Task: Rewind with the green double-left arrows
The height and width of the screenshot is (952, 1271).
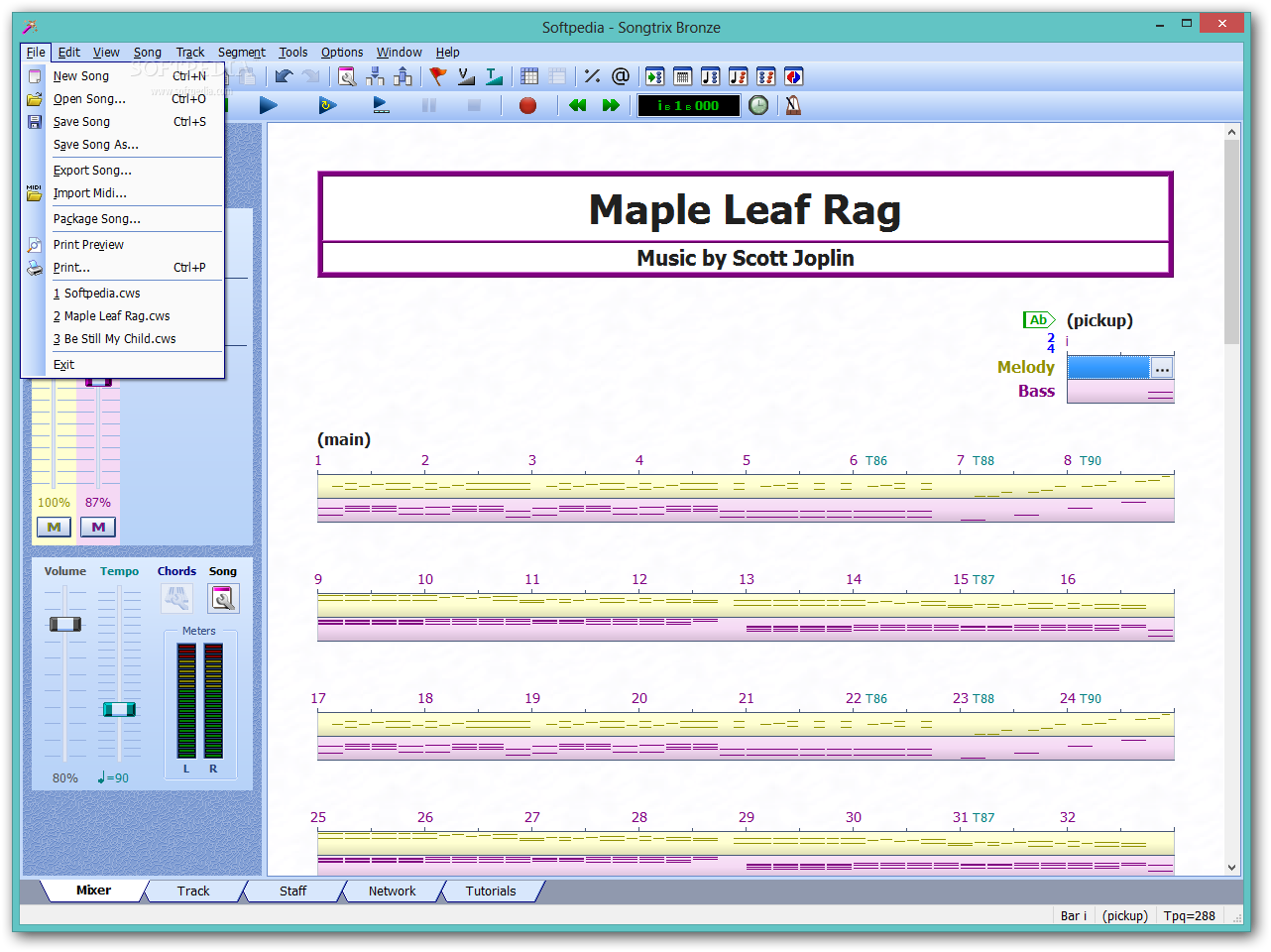Action: pos(578,105)
